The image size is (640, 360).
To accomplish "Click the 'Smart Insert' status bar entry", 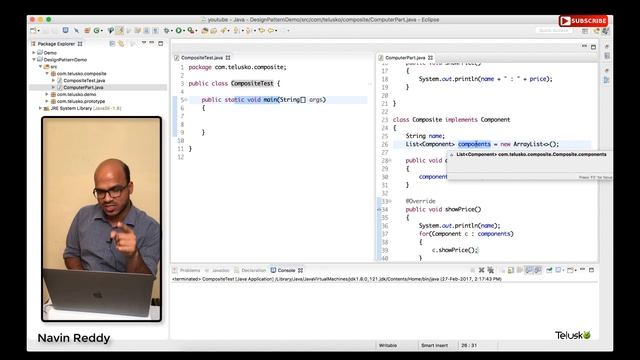I will [434, 345].
